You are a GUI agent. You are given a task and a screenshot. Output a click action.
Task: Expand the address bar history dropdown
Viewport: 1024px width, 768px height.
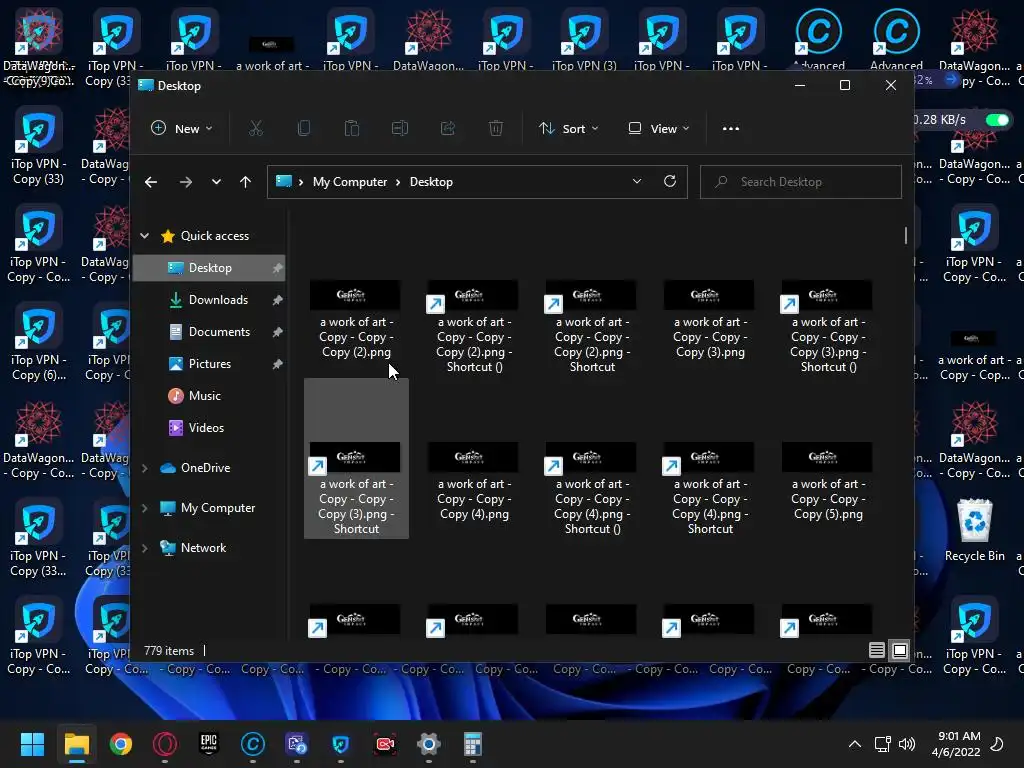click(x=637, y=182)
